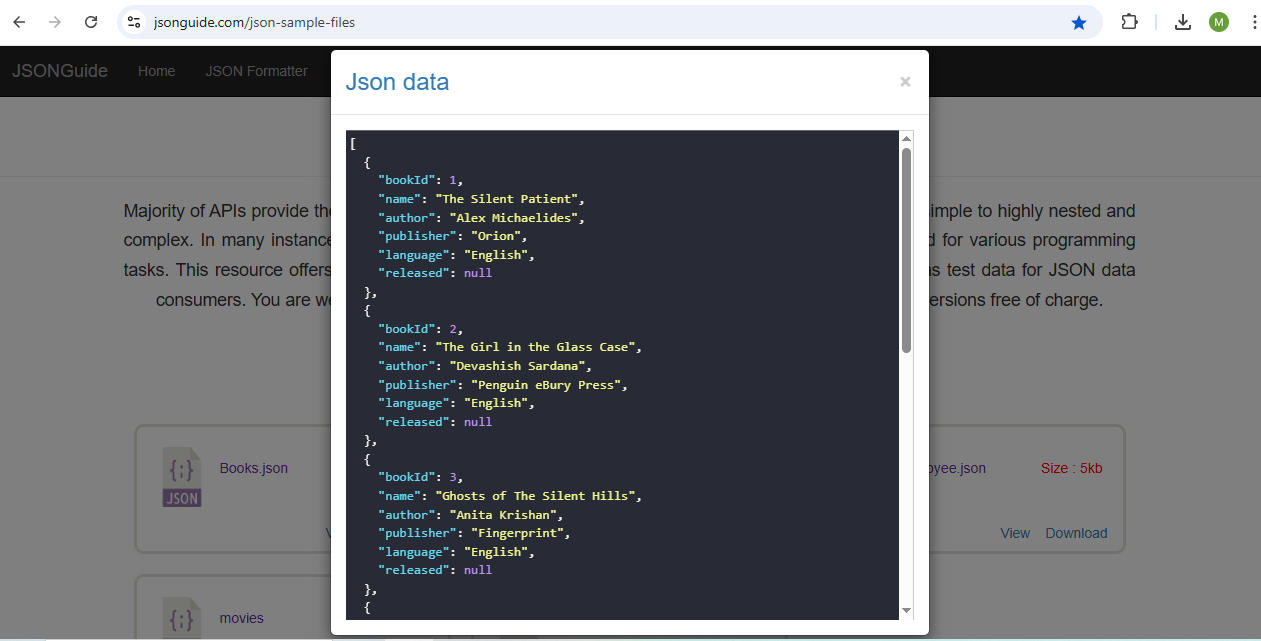1261x641 pixels.
Task: Click the Books.json file icon
Action: pos(182,477)
